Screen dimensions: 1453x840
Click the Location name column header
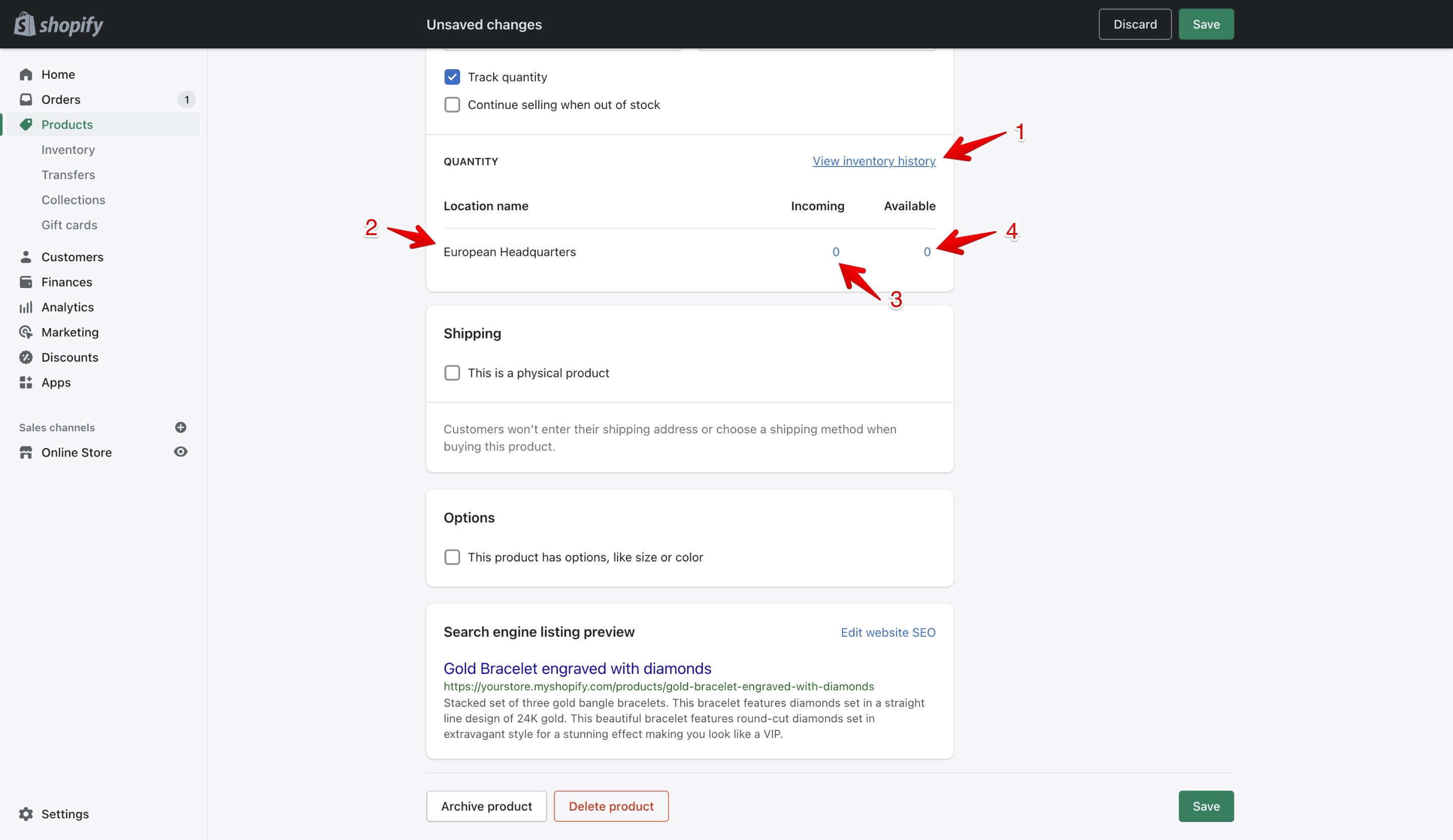(x=485, y=206)
